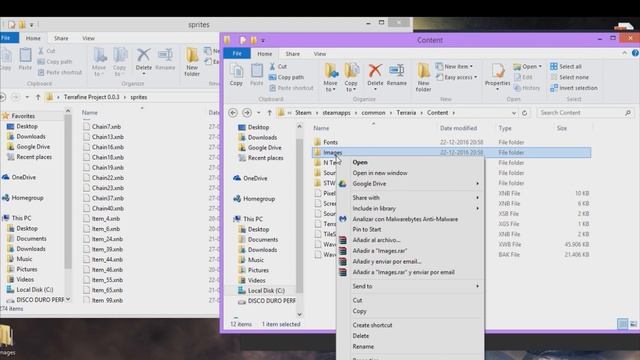This screenshot has width=640, height=360.
Task: Click the Delete red X icon in Content ribbon
Action: 375,71
